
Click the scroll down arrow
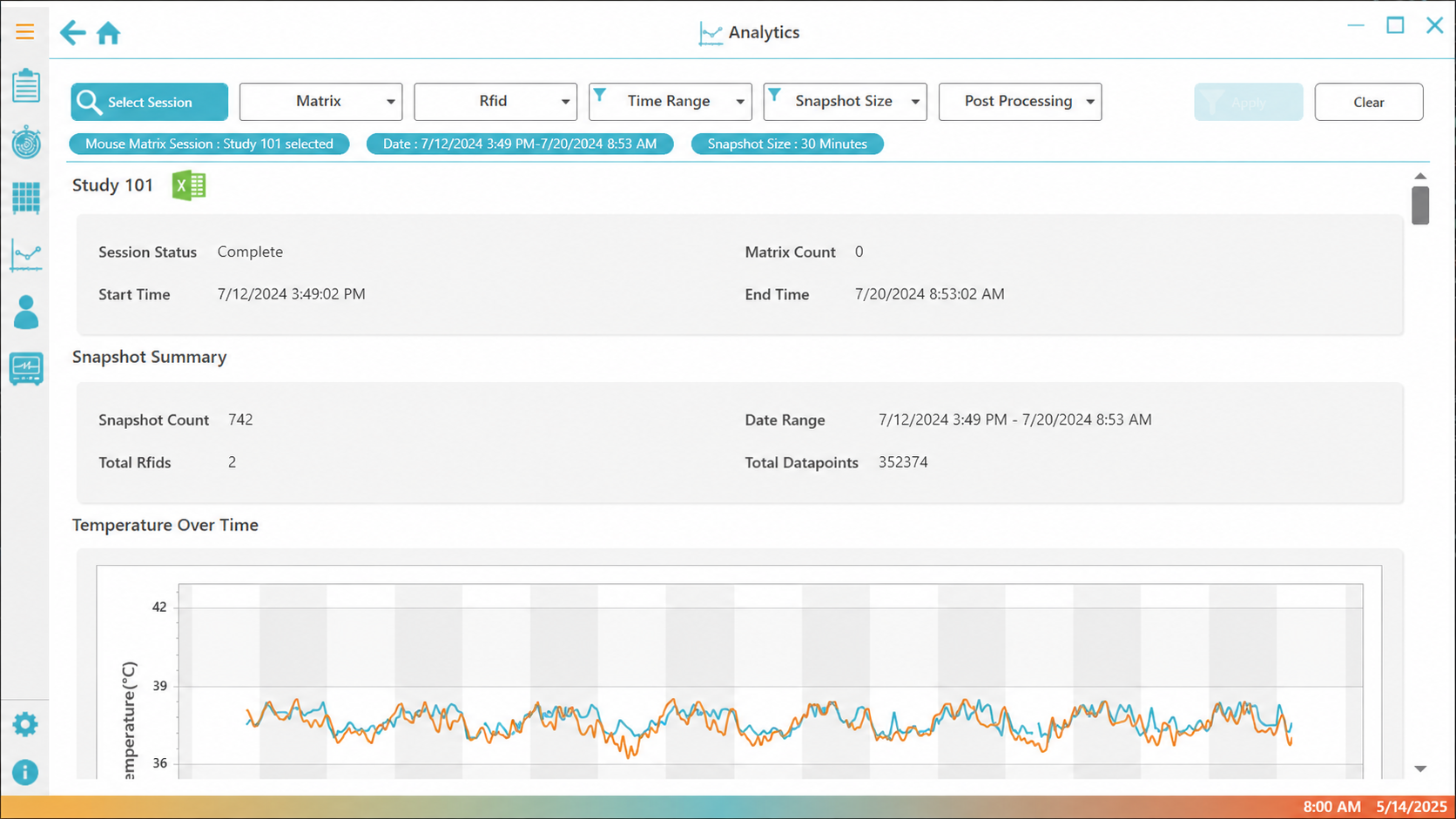pyautogui.click(x=1420, y=769)
